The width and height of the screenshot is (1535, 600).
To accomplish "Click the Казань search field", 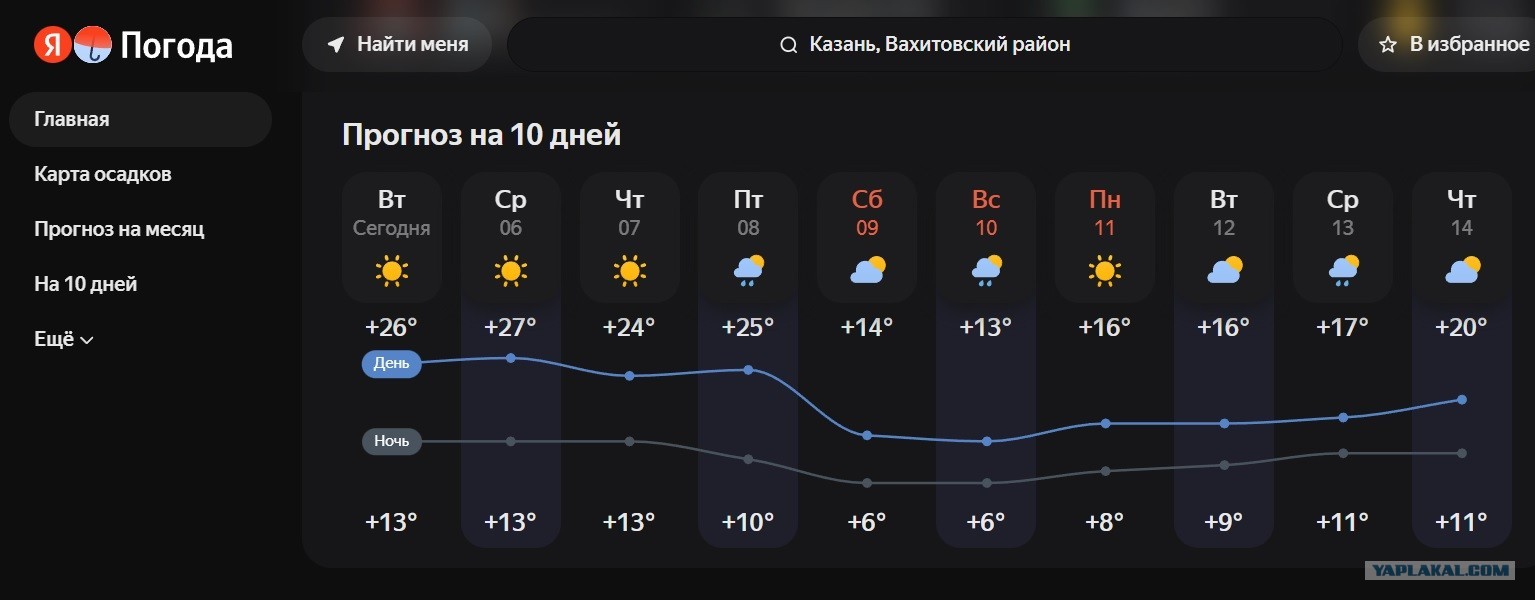I will 924,44.
